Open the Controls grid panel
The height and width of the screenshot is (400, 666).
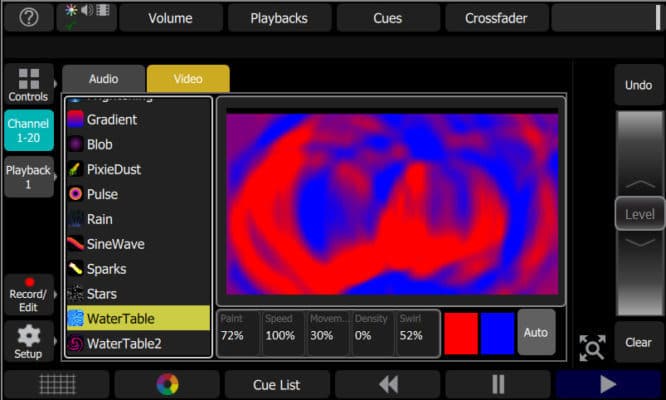[28, 86]
